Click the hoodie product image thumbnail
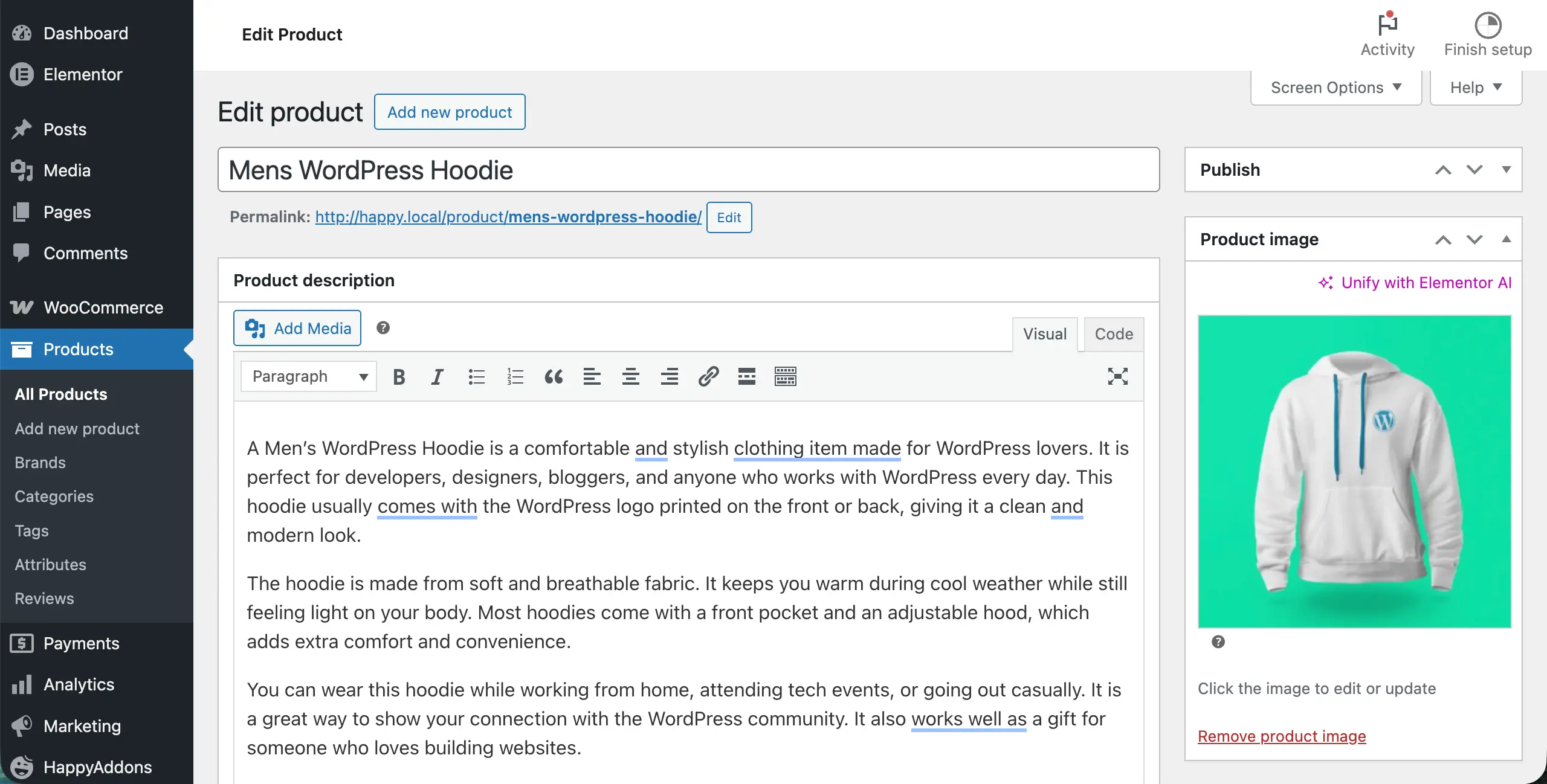Viewport: 1547px width, 784px height. (x=1354, y=472)
